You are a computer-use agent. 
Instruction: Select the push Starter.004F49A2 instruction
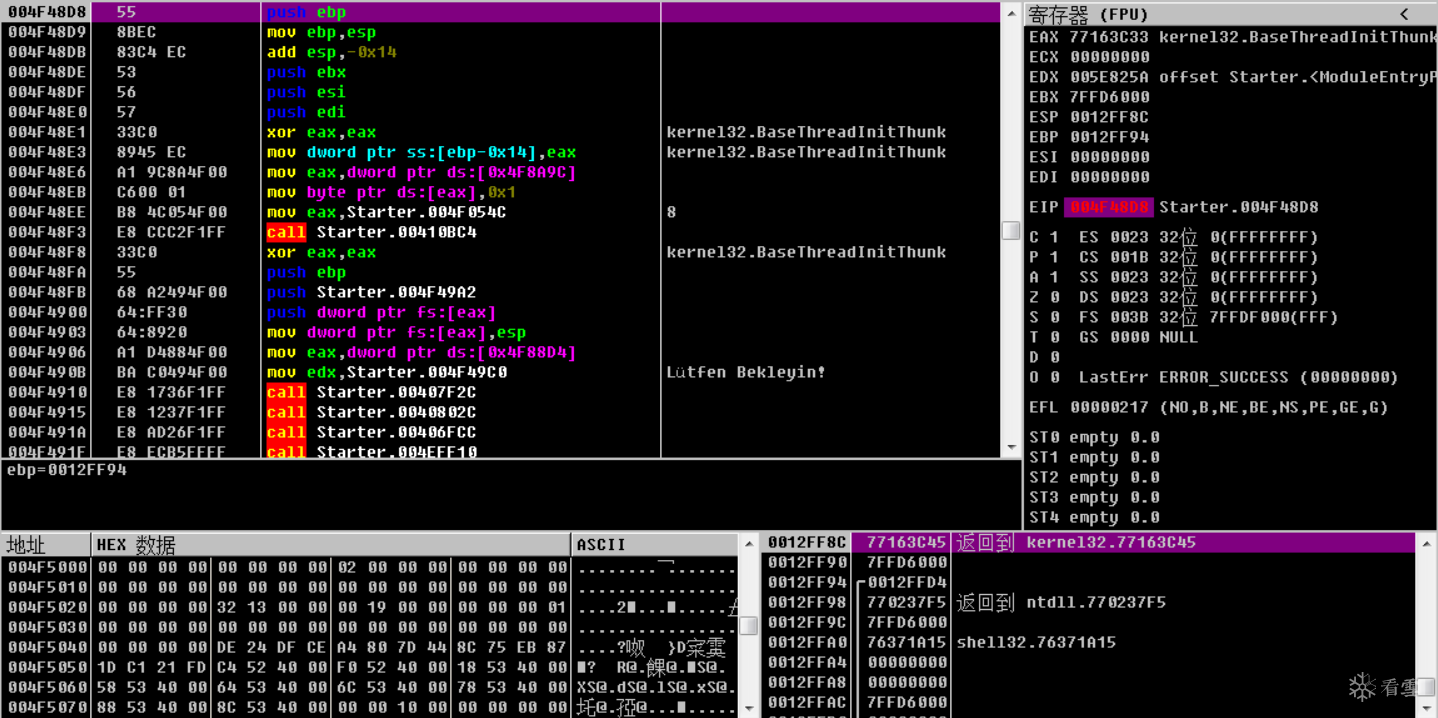(371, 292)
